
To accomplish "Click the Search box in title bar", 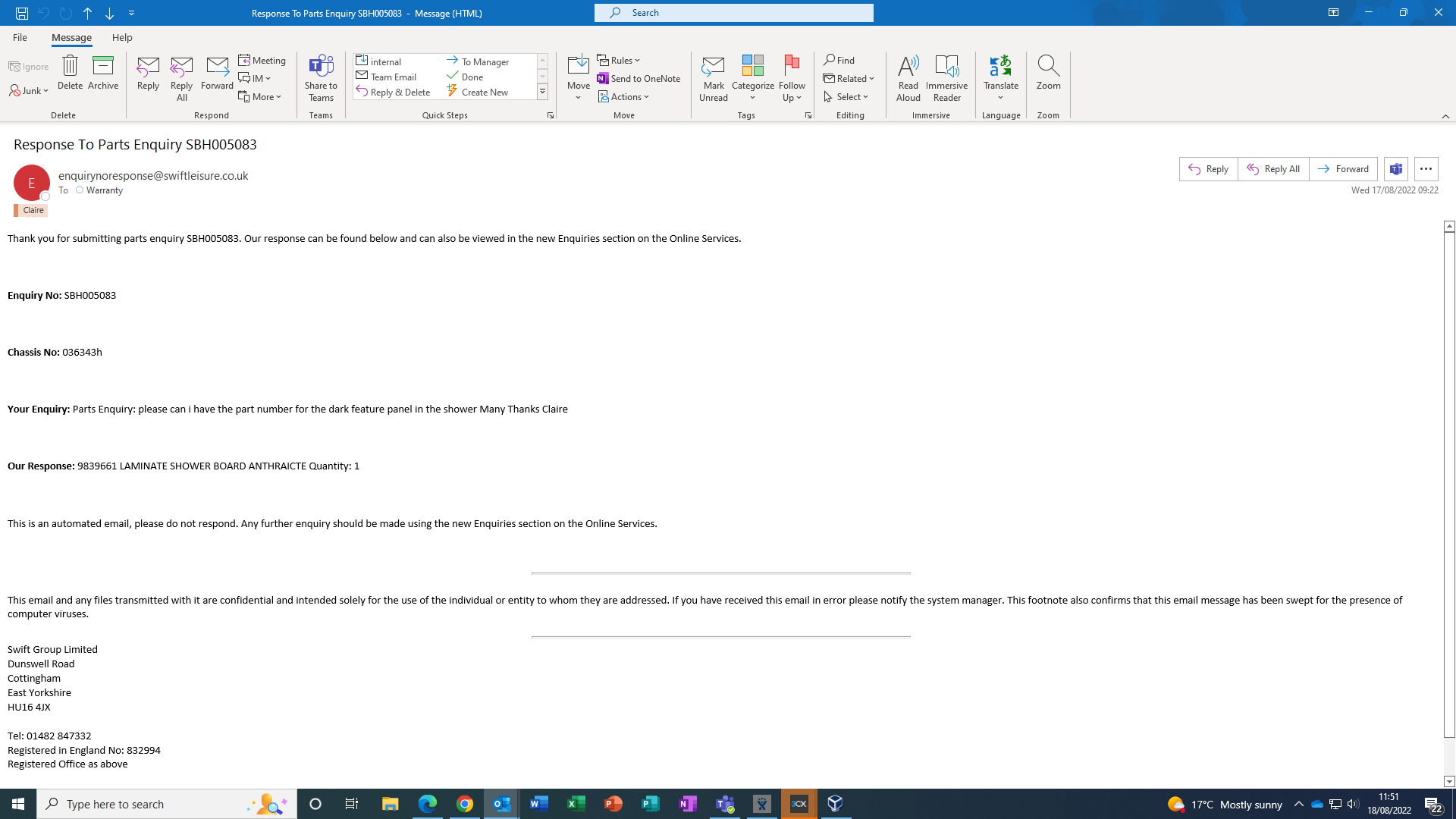I will (733, 13).
